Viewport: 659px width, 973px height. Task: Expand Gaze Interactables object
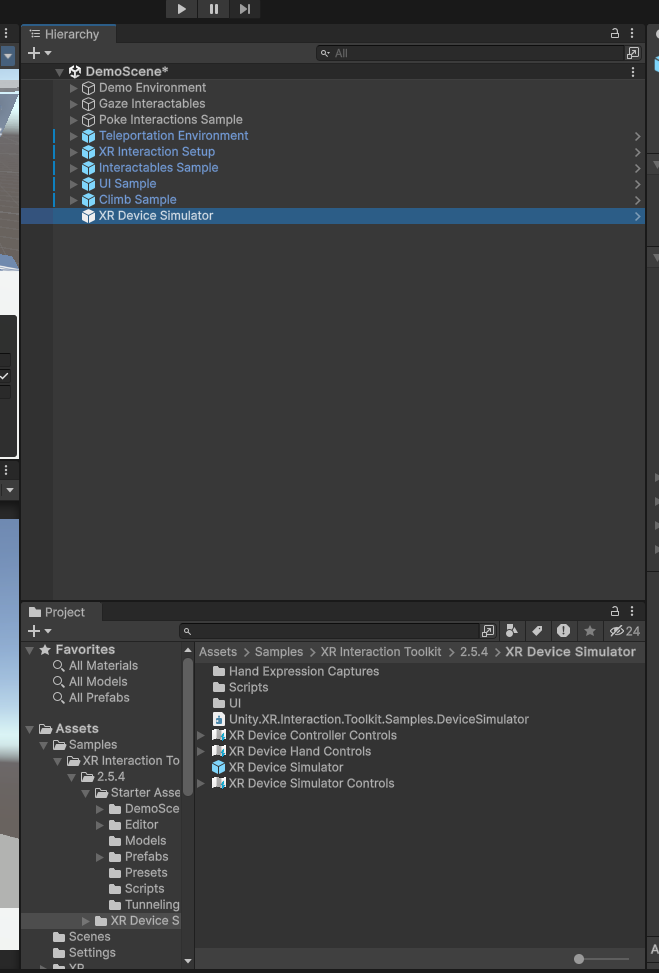[74, 104]
